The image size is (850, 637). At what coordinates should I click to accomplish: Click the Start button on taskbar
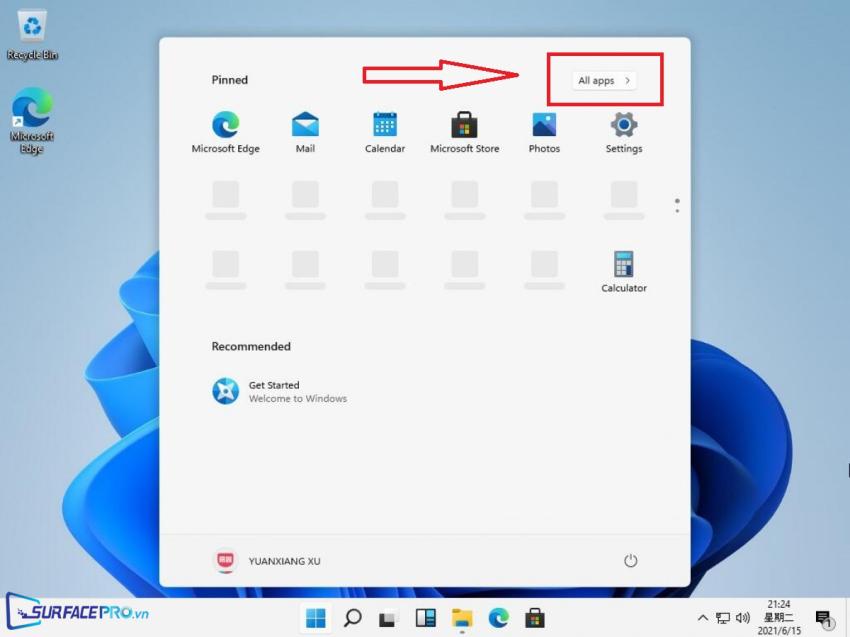pyautogui.click(x=316, y=618)
